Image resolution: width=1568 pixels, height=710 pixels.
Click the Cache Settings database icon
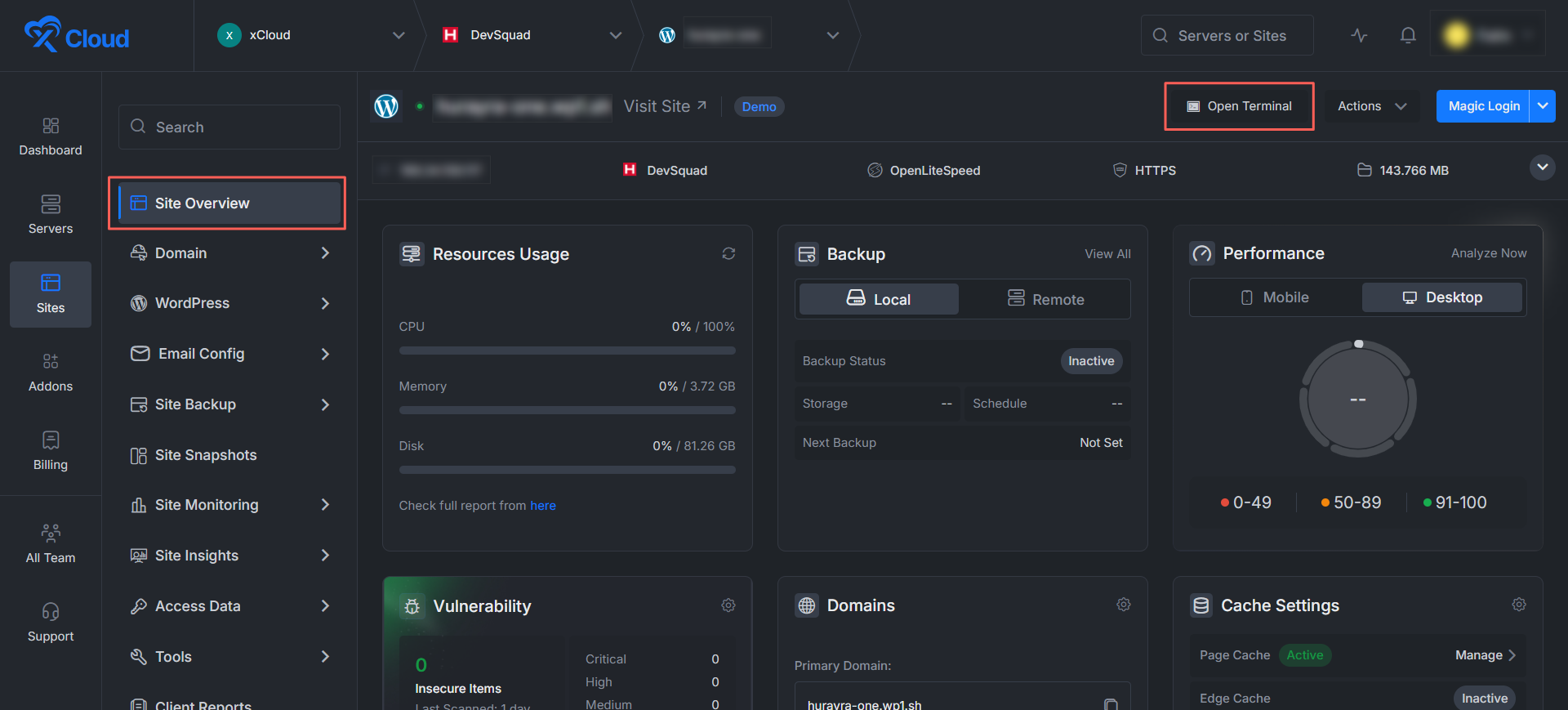1201,605
